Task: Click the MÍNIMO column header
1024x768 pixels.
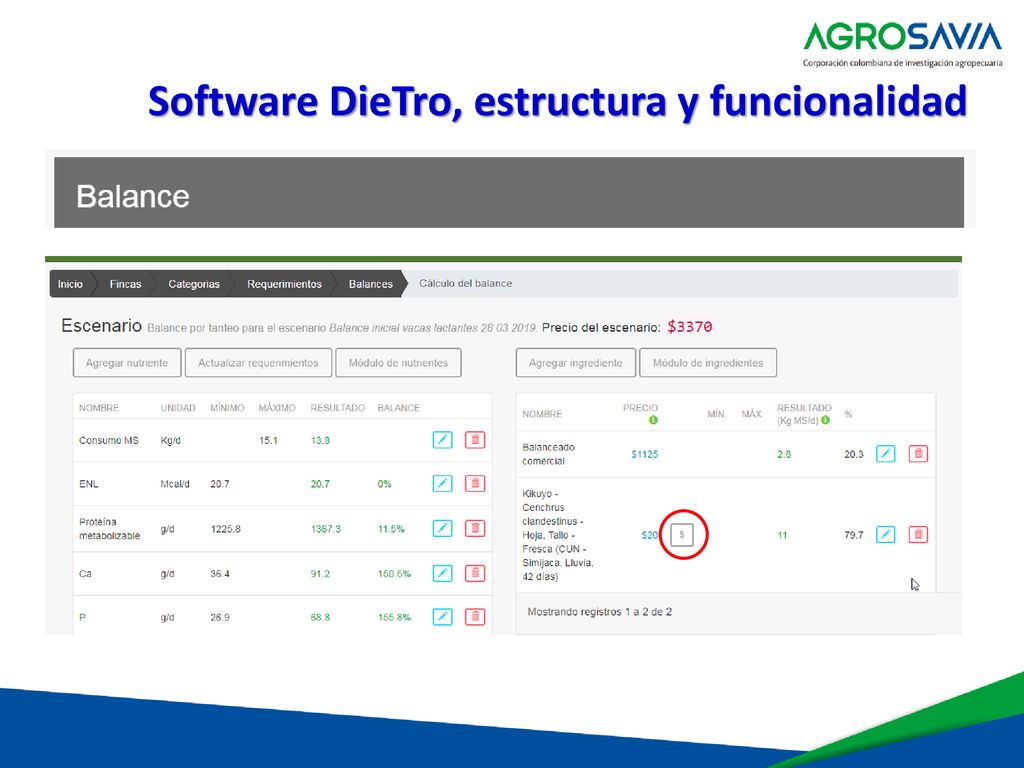Action: pyautogui.click(x=227, y=408)
